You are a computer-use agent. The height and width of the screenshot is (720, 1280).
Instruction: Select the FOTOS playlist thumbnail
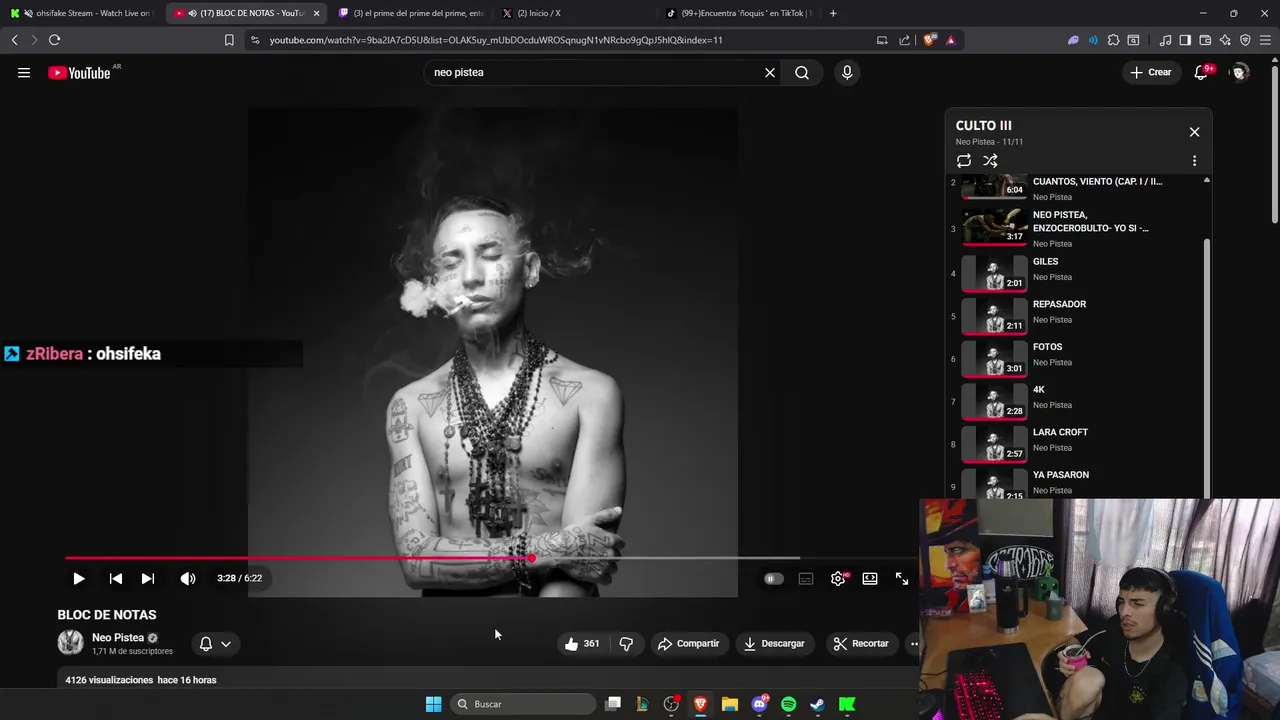[994, 358]
